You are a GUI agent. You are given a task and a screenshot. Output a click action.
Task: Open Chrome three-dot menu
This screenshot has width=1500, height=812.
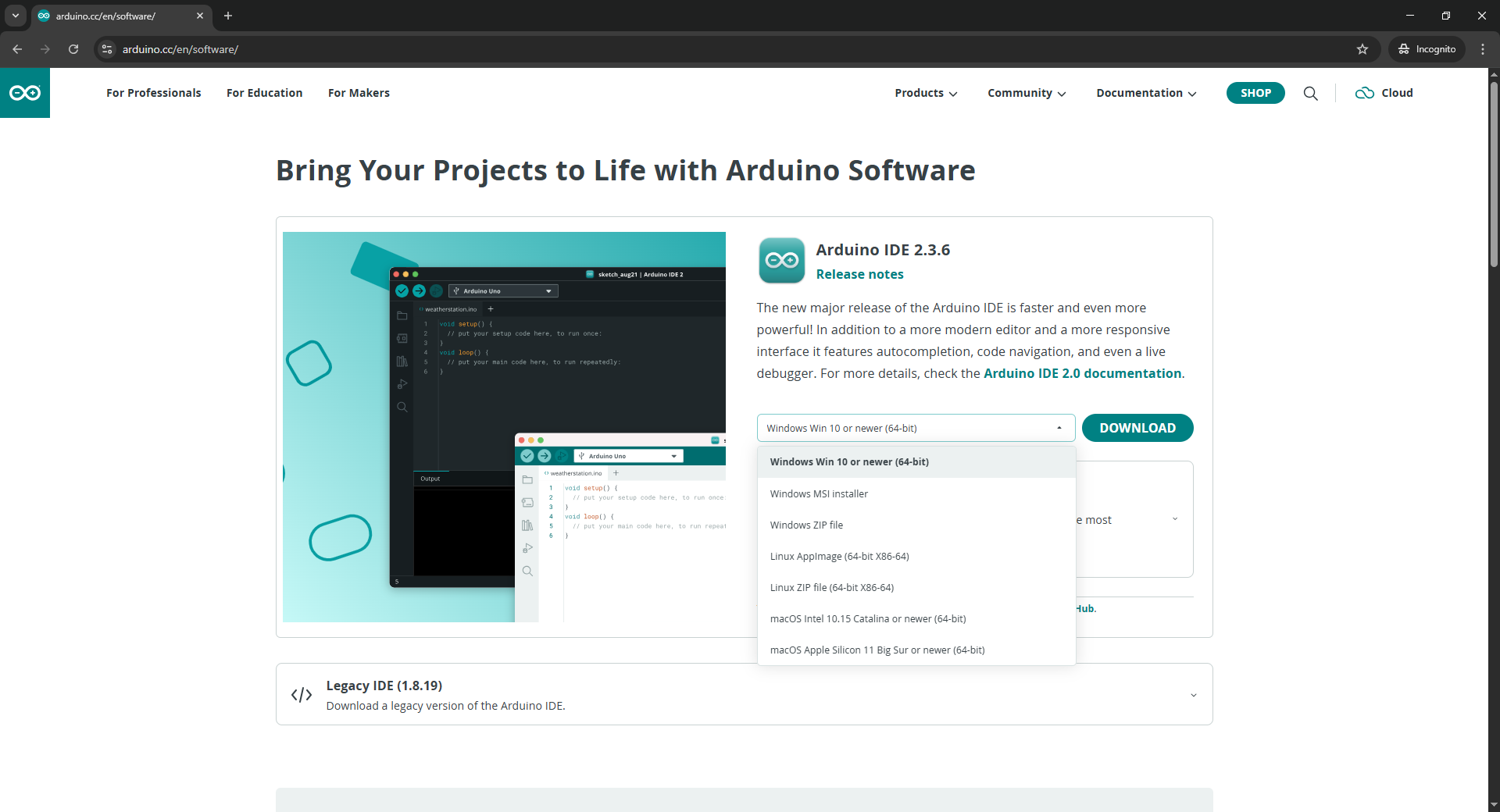1483,49
